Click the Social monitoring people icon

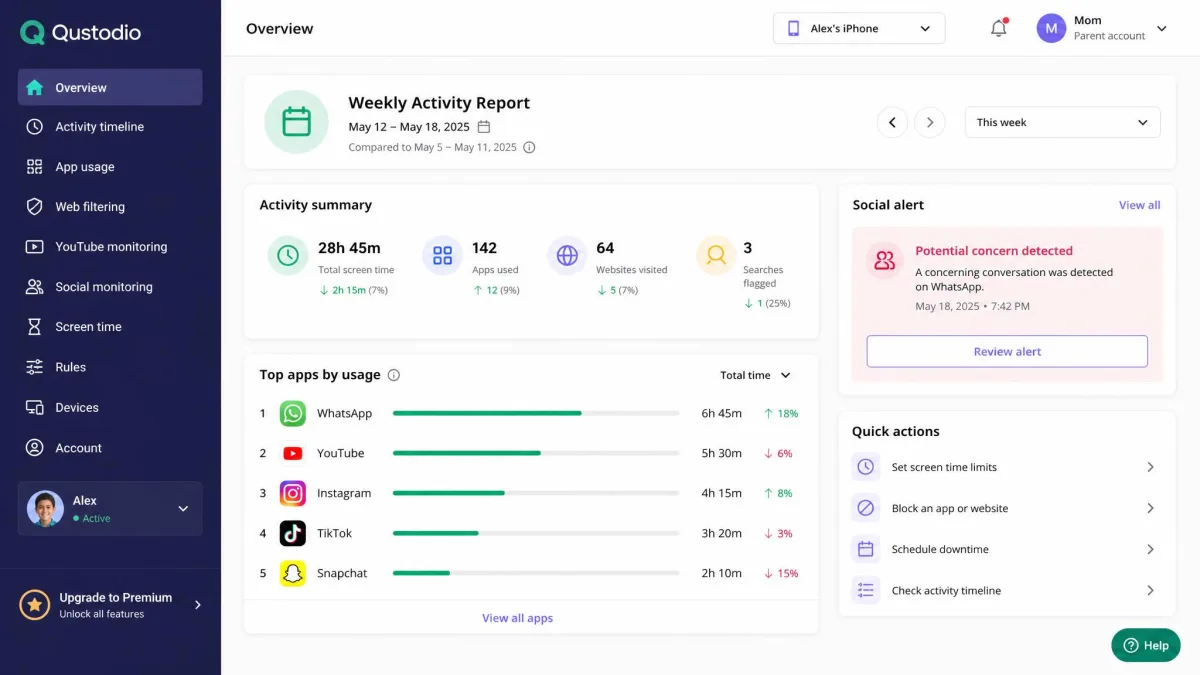34,287
